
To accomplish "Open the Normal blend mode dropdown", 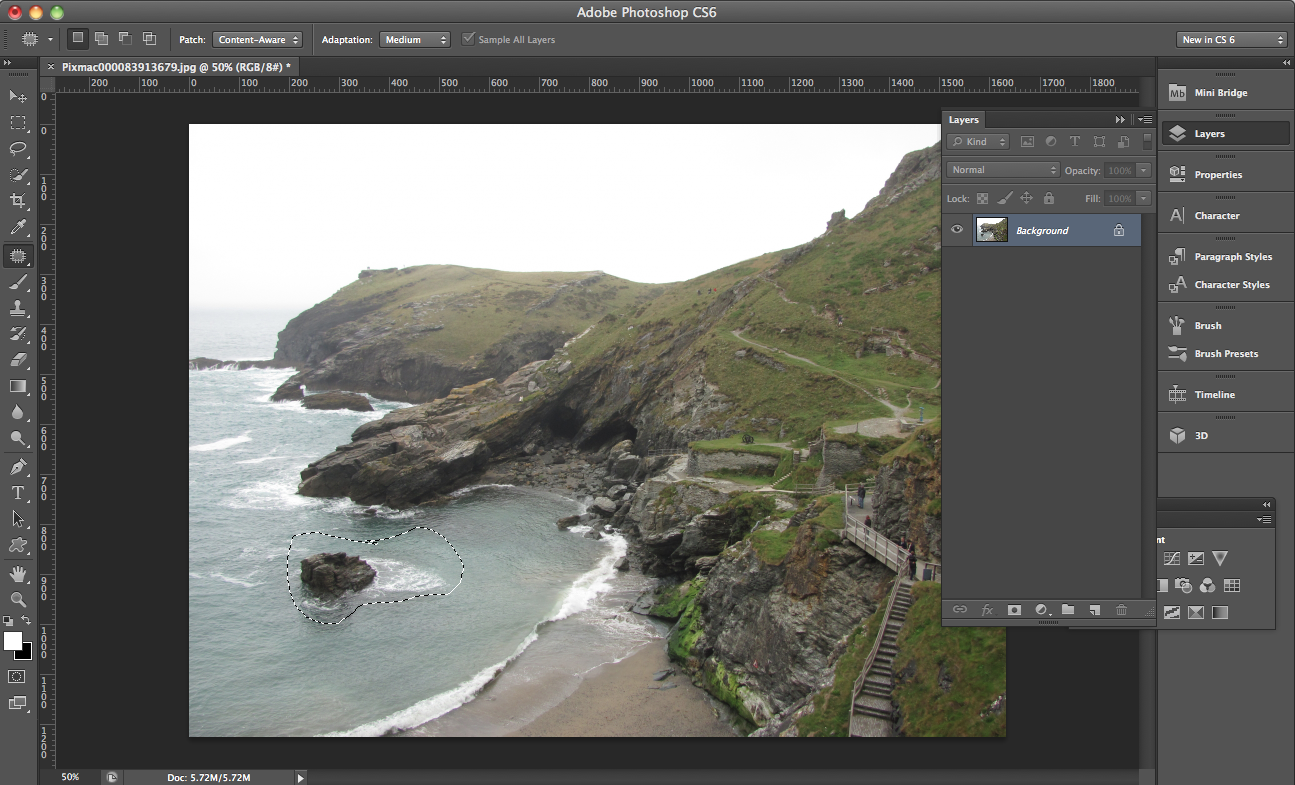I will (1003, 170).
